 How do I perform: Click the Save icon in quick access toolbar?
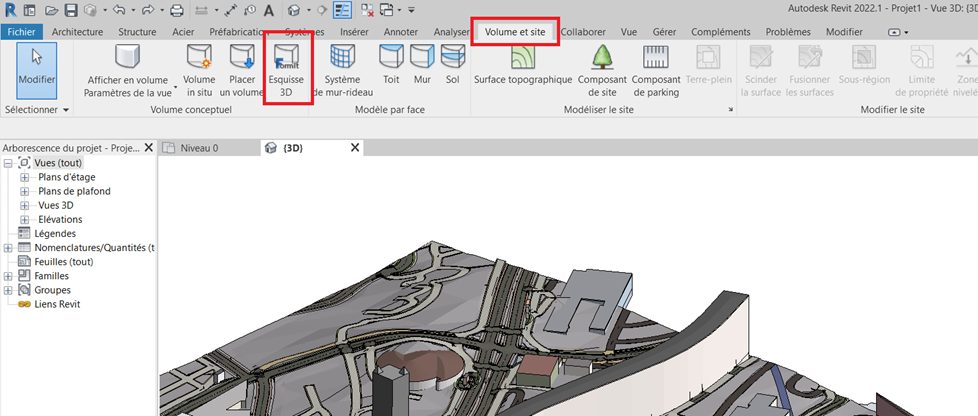[71, 11]
